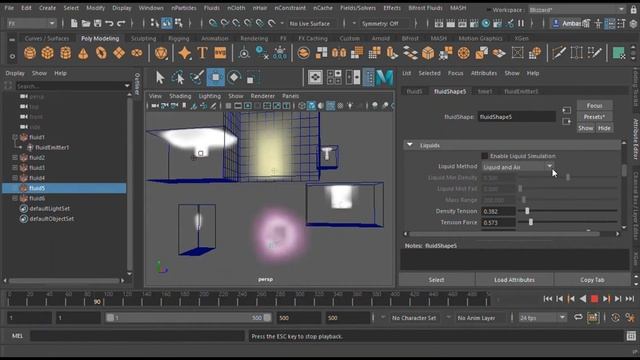The height and width of the screenshot is (360, 640).
Task: Click the polygon Type text tool icon
Action: coord(202,53)
